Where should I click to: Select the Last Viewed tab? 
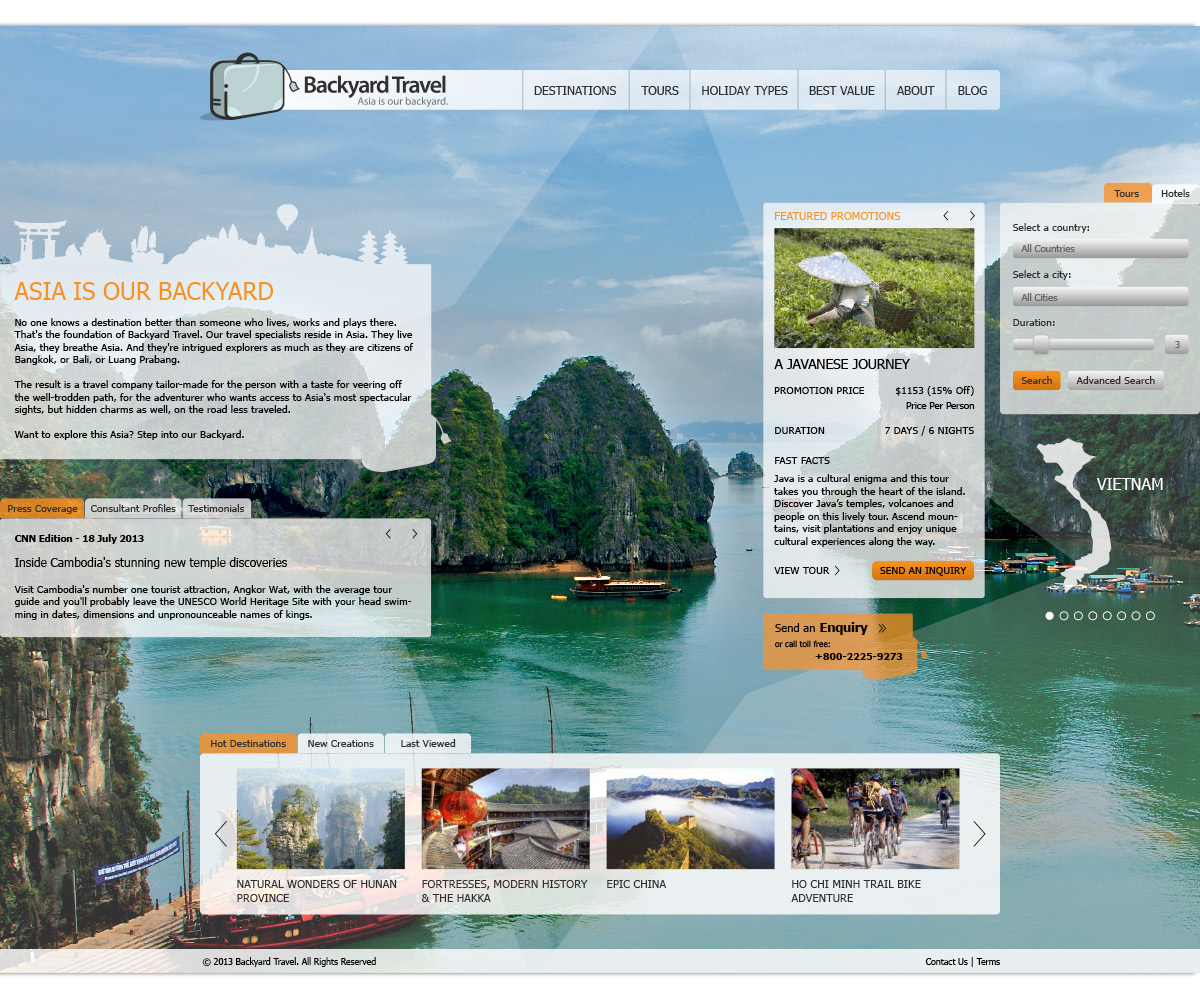[428, 743]
